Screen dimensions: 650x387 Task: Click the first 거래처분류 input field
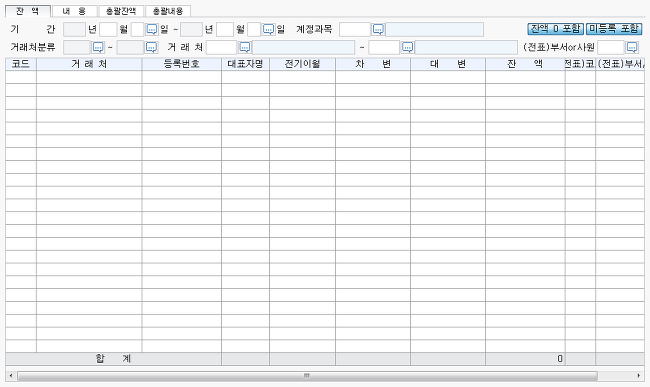tap(77, 48)
